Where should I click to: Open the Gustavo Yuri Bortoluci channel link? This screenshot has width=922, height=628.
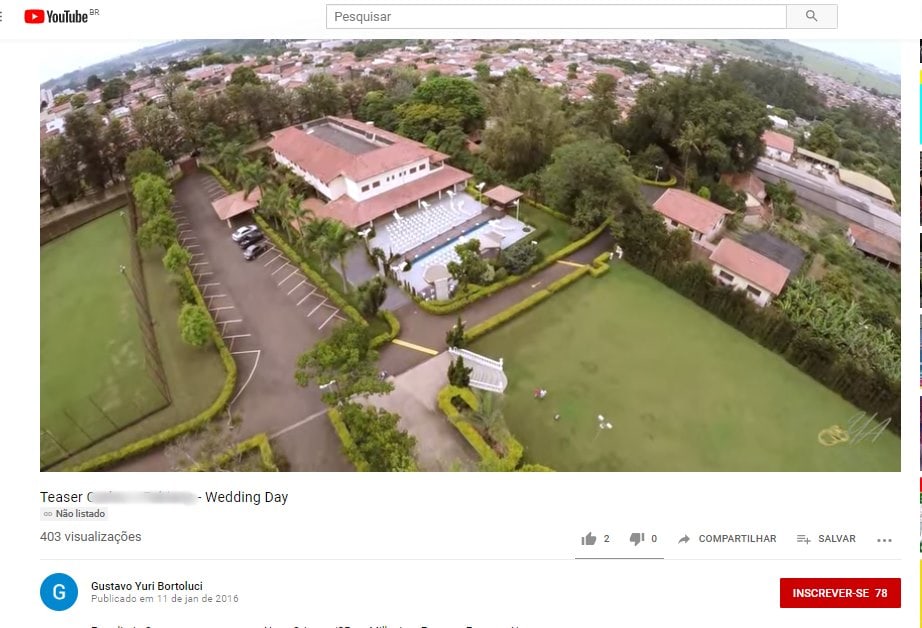click(x=147, y=586)
